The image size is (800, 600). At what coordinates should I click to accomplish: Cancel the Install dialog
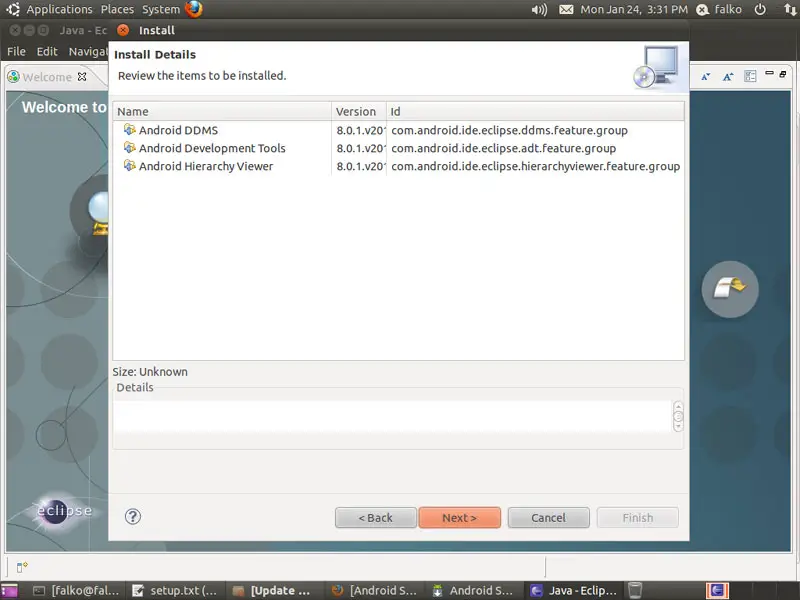point(548,517)
